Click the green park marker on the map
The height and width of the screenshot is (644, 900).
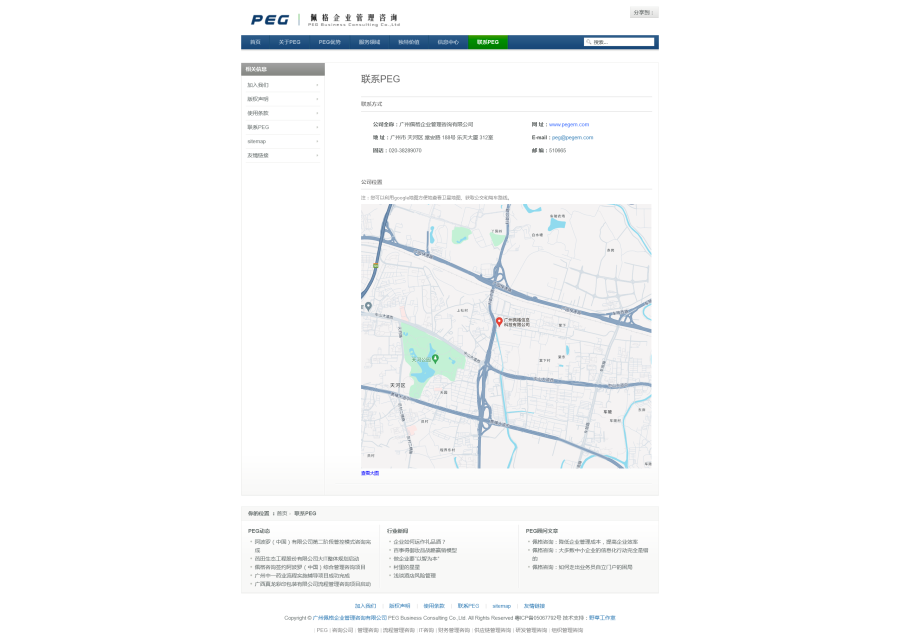435,357
